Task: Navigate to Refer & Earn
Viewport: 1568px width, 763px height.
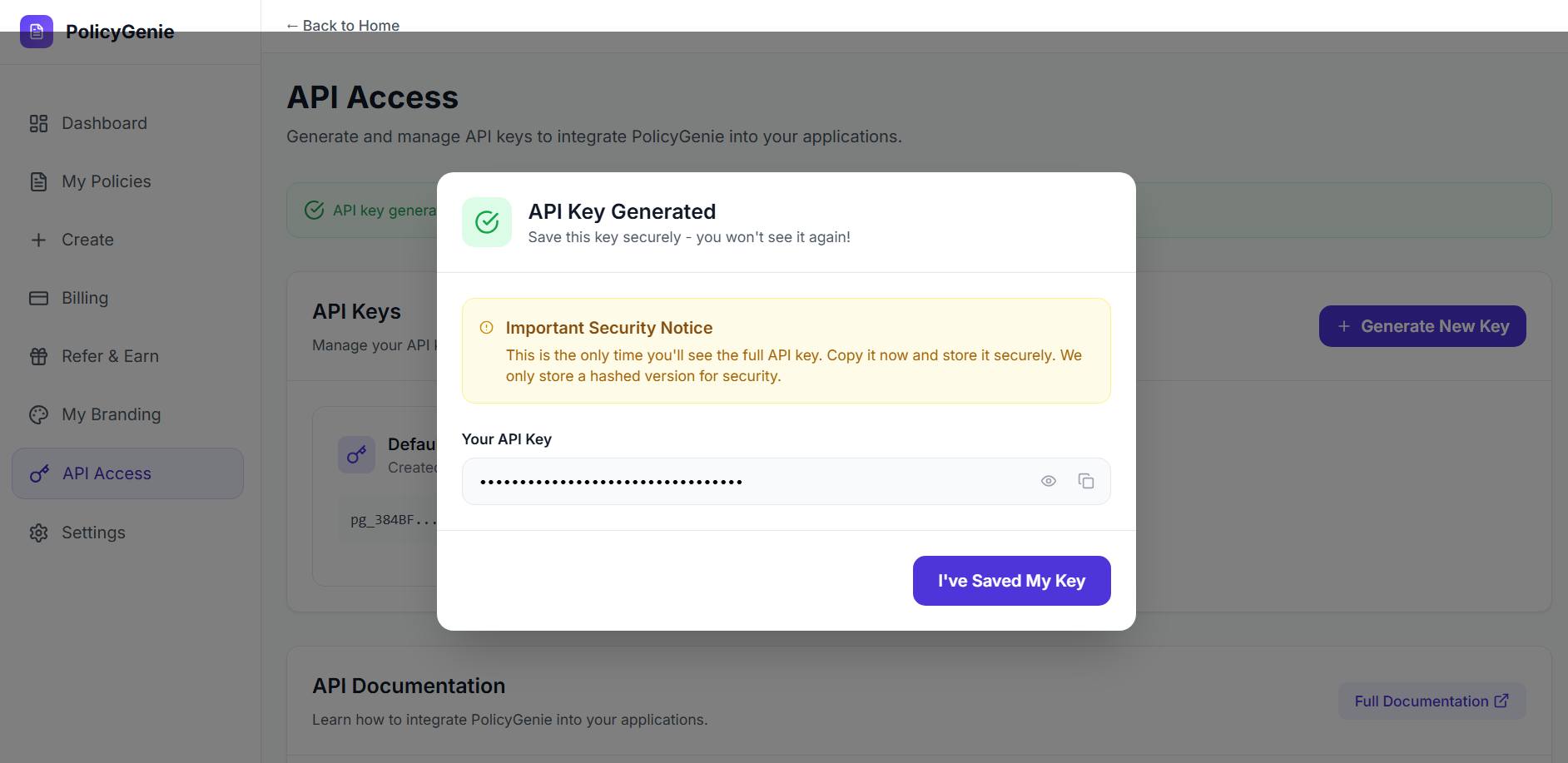Action: tap(110, 356)
